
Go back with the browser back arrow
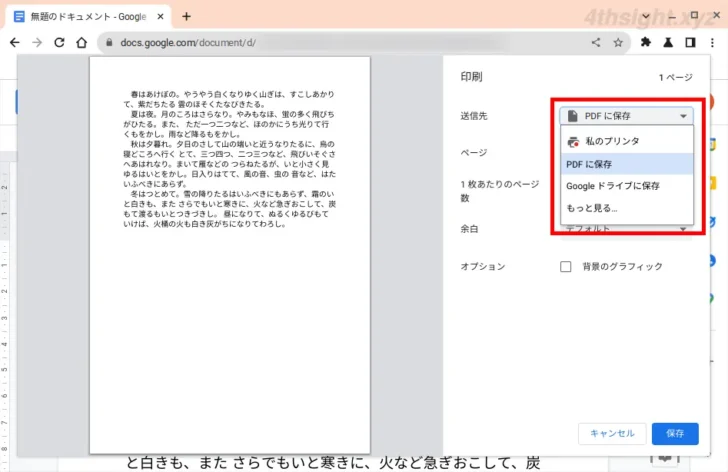coord(15,43)
